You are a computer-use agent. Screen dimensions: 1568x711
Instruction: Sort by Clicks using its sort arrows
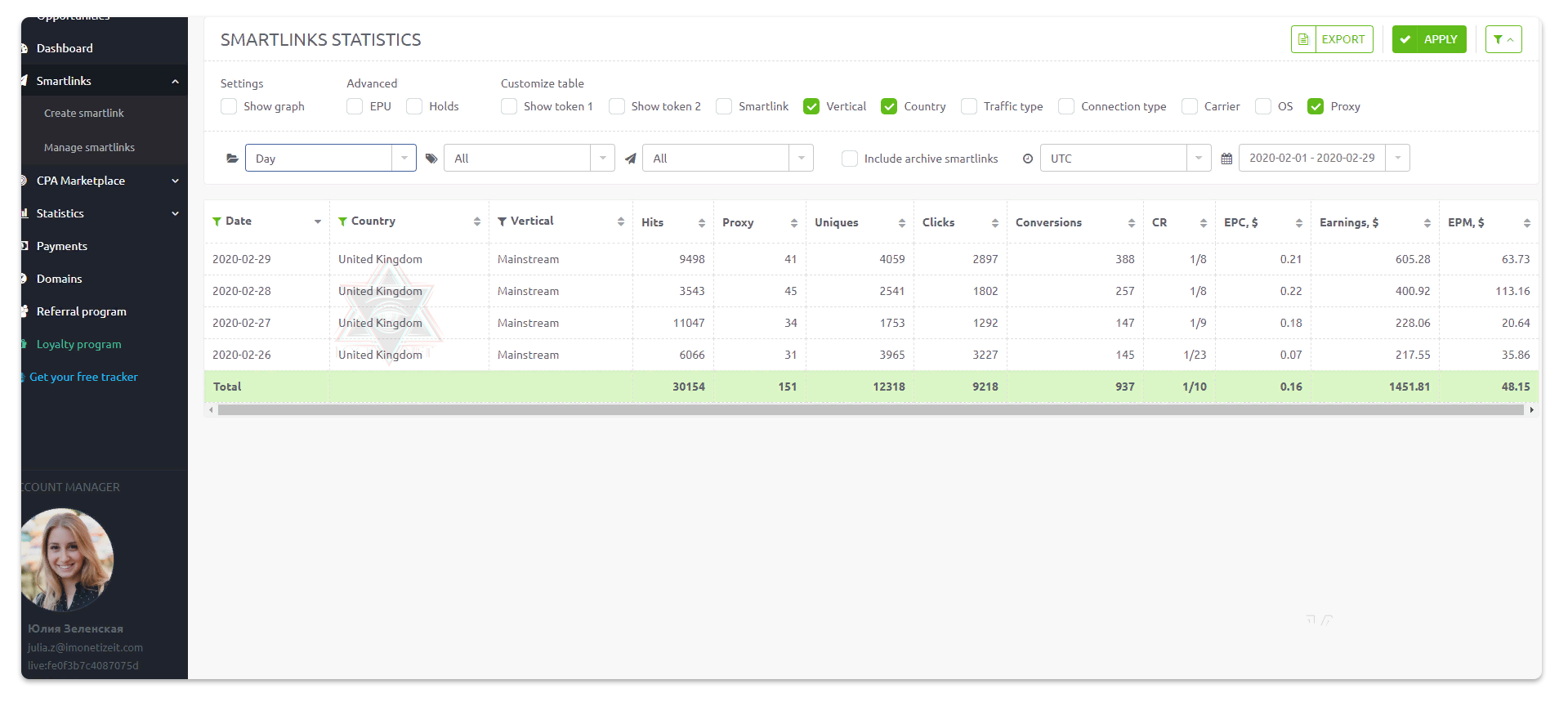click(995, 223)
